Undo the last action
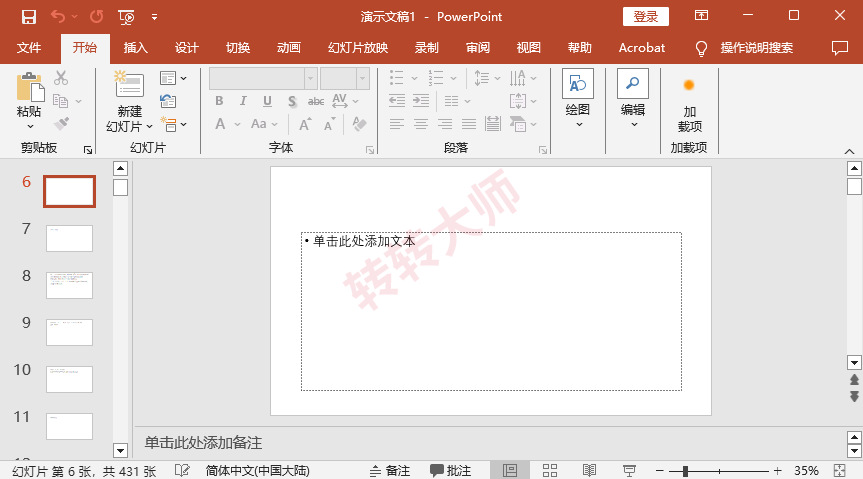 [x=58, y=17]
